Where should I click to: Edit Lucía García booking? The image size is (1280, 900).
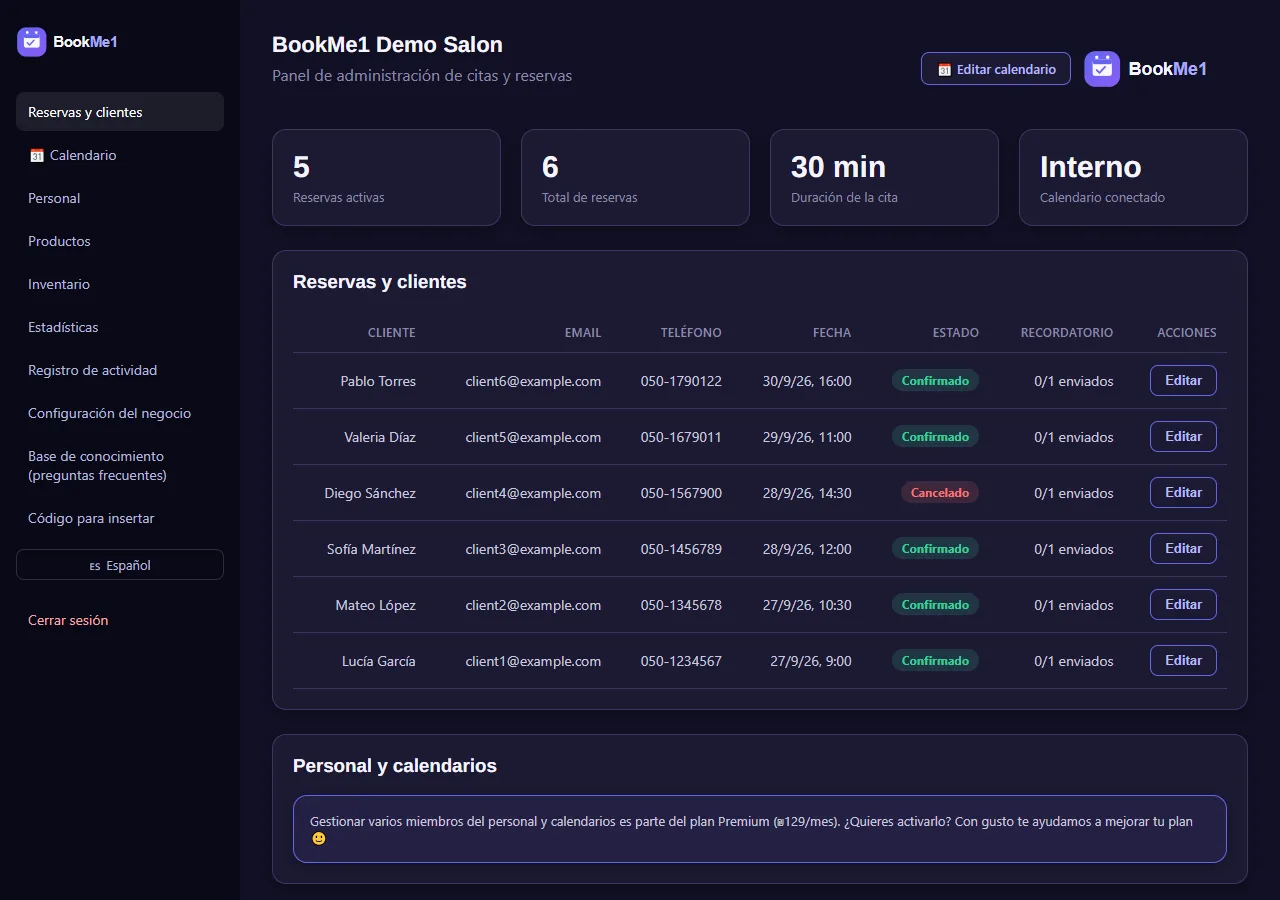coord(1183,661)
